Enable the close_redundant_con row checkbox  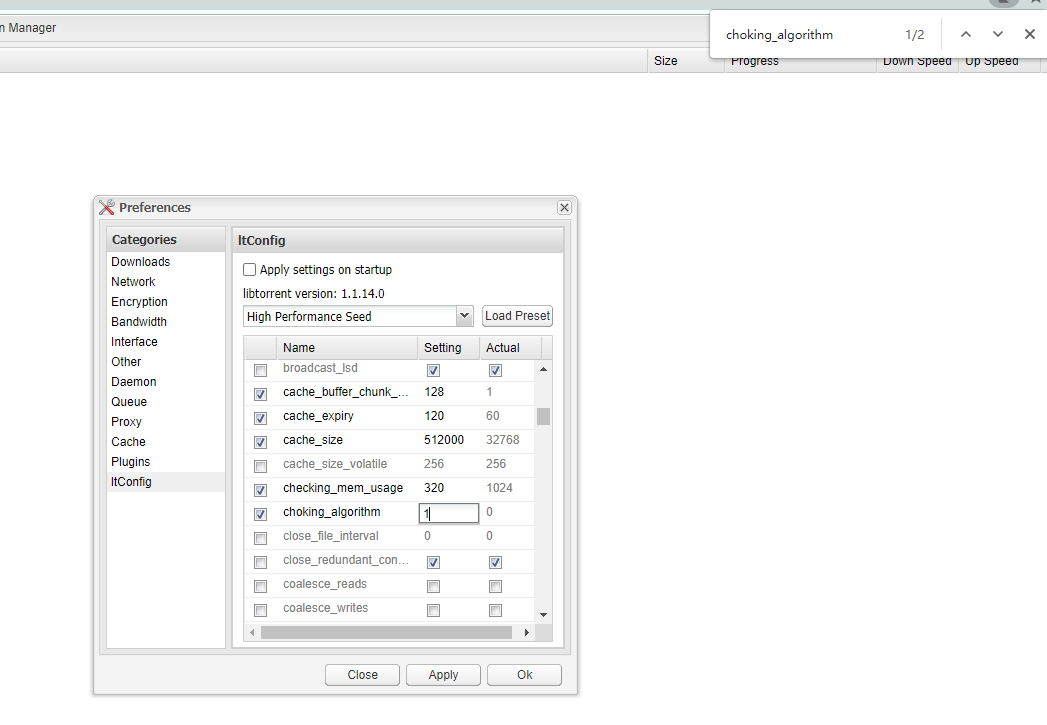pos(260,563)
